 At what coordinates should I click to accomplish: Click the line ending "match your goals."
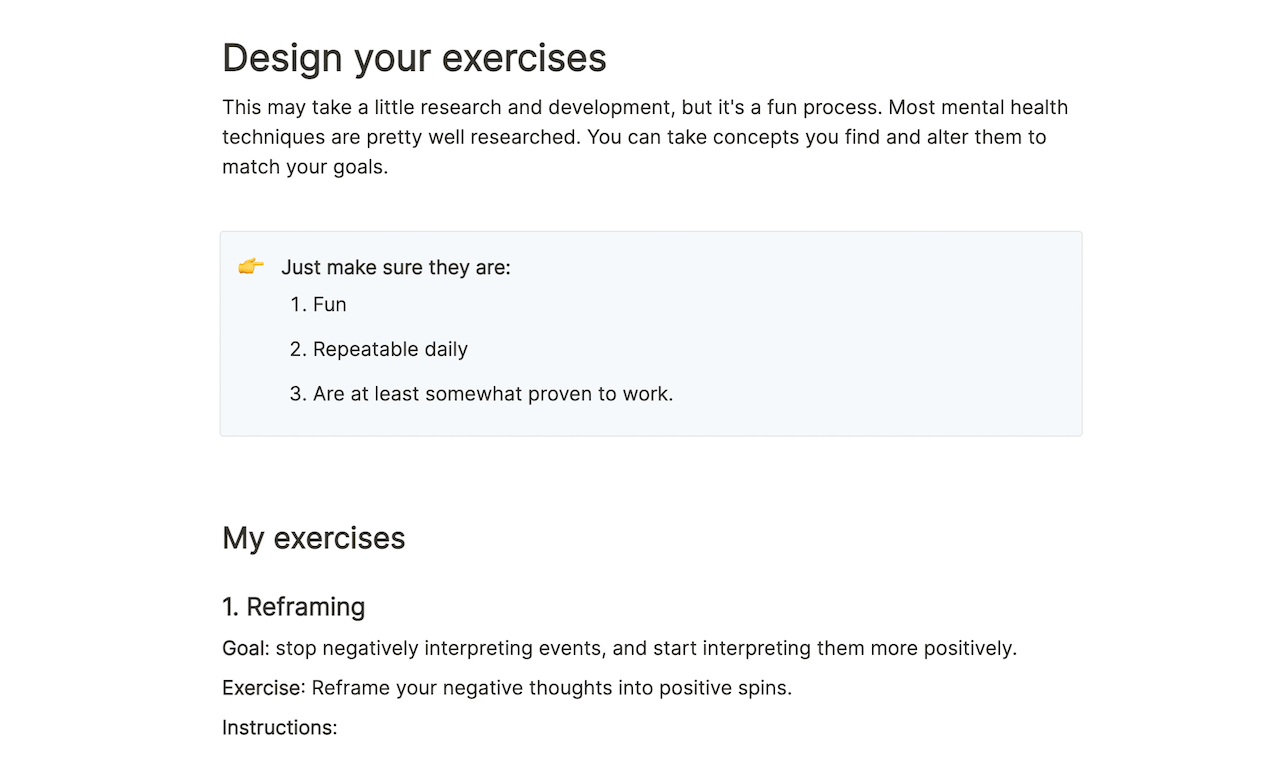pyautogui.click(x=305, y=167)
